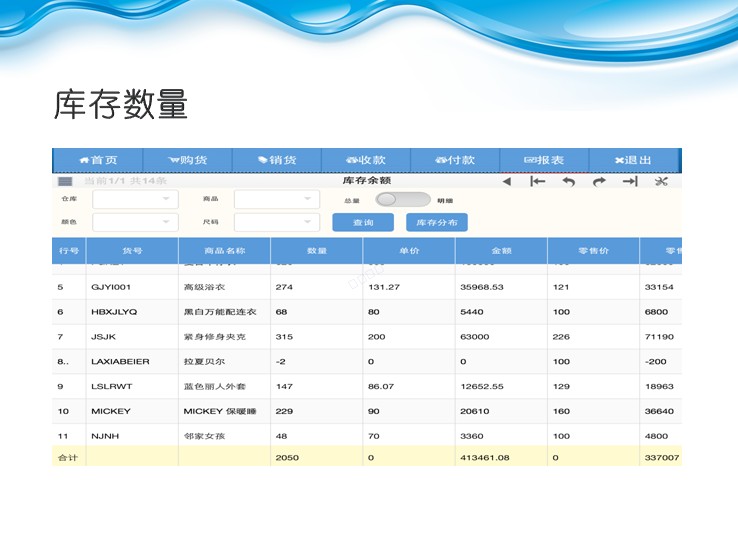Click the undo curved arrow icon
The height and width of the screenshot is (549, 738).
point(569,181)
